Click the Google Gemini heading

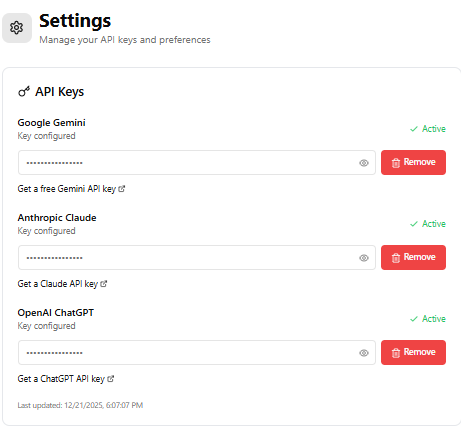[x=51, y=123]
